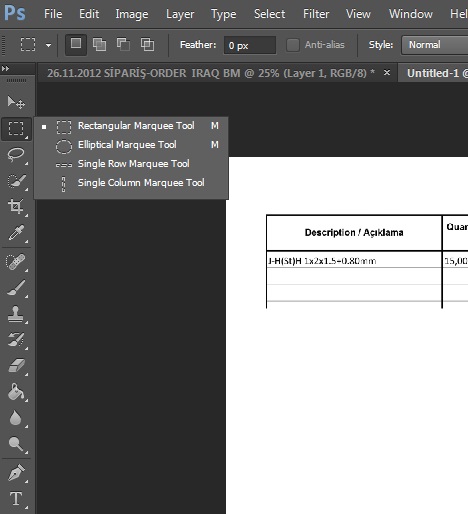Screen dimensions: 468x514
Task: Select the Clone Stamp tool
Action: (x=16, y=314)
